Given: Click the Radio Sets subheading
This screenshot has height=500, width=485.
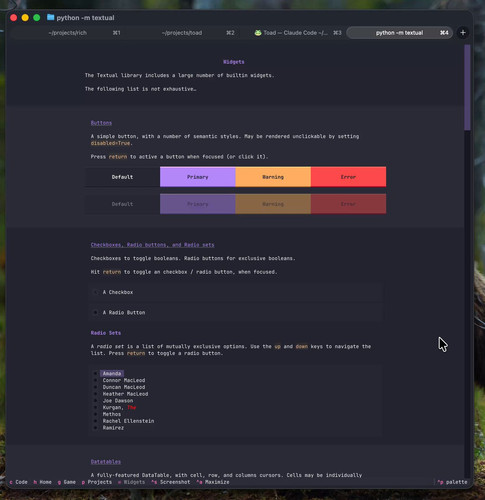Looking at the screenshot, I should click(106, 333).
